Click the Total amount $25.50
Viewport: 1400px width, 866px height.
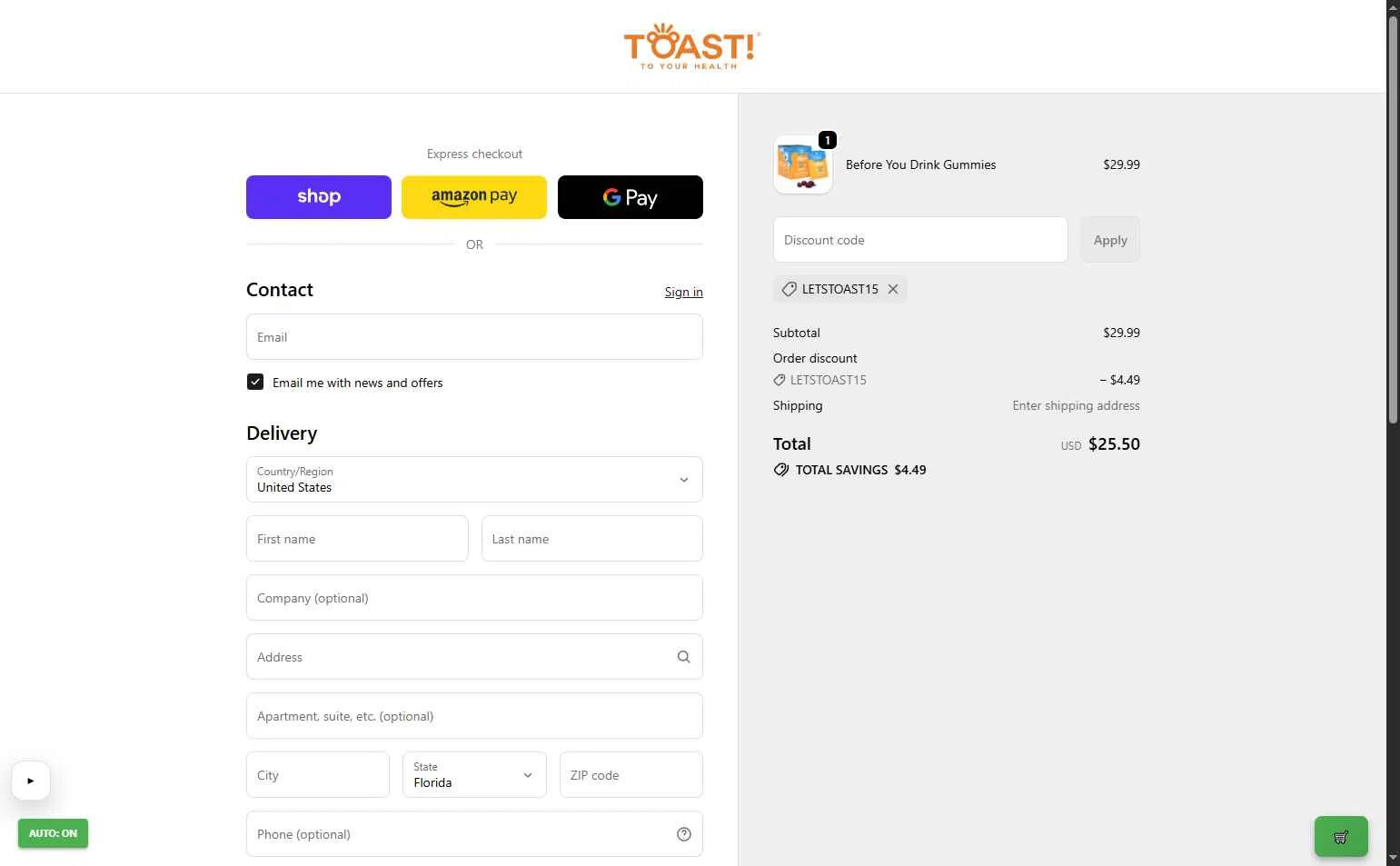click(x=1114, y=444)
